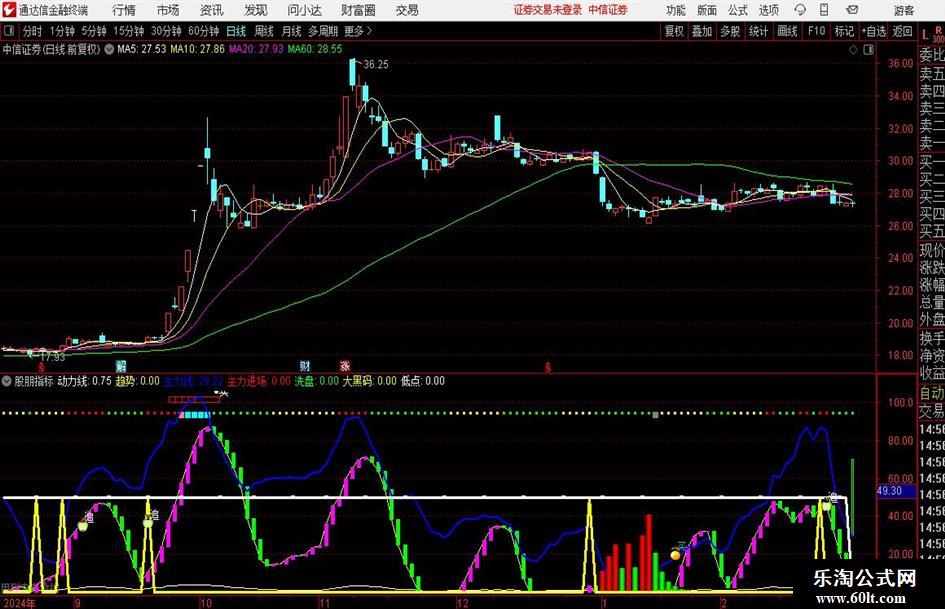This screenshot has height=609, width=945.
Task: Click the 涨 marker below the chart
Action: point(345,366)
